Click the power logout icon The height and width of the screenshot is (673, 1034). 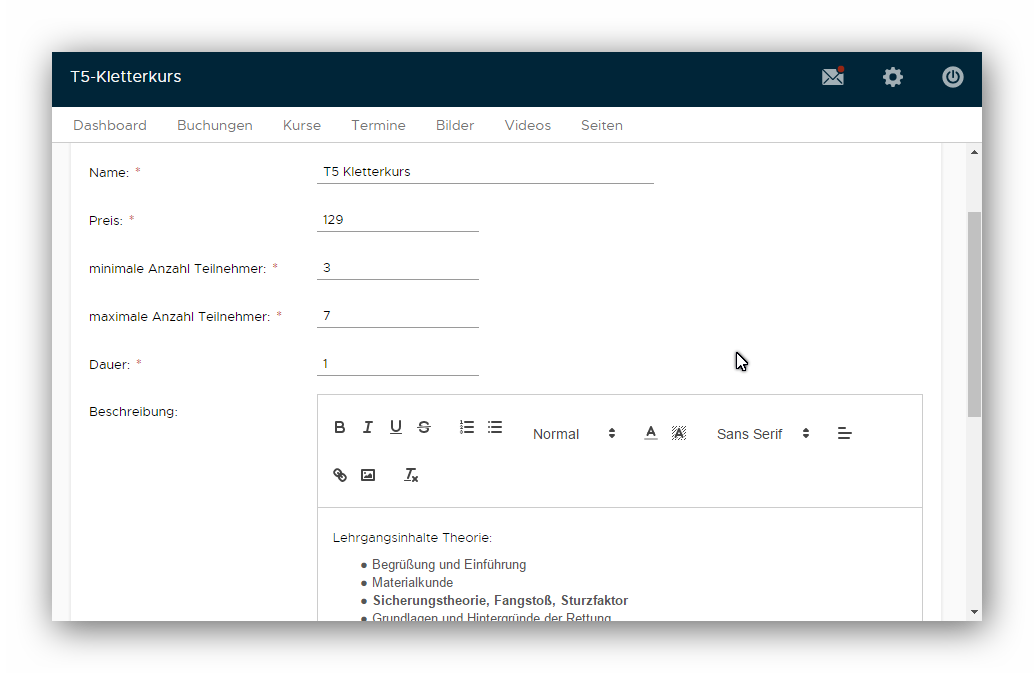tap(952, 77)
